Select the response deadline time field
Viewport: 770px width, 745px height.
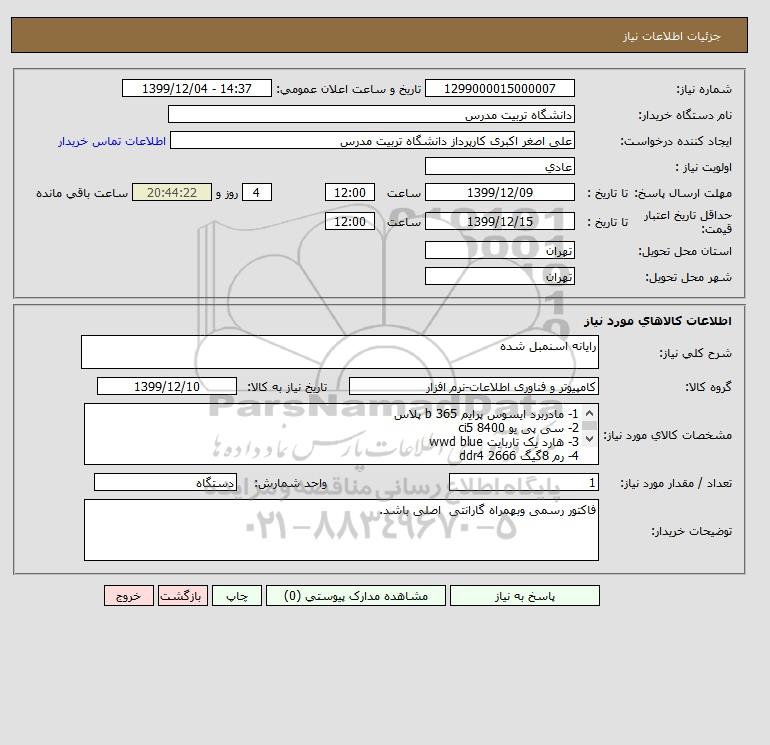tap(350, 193)
